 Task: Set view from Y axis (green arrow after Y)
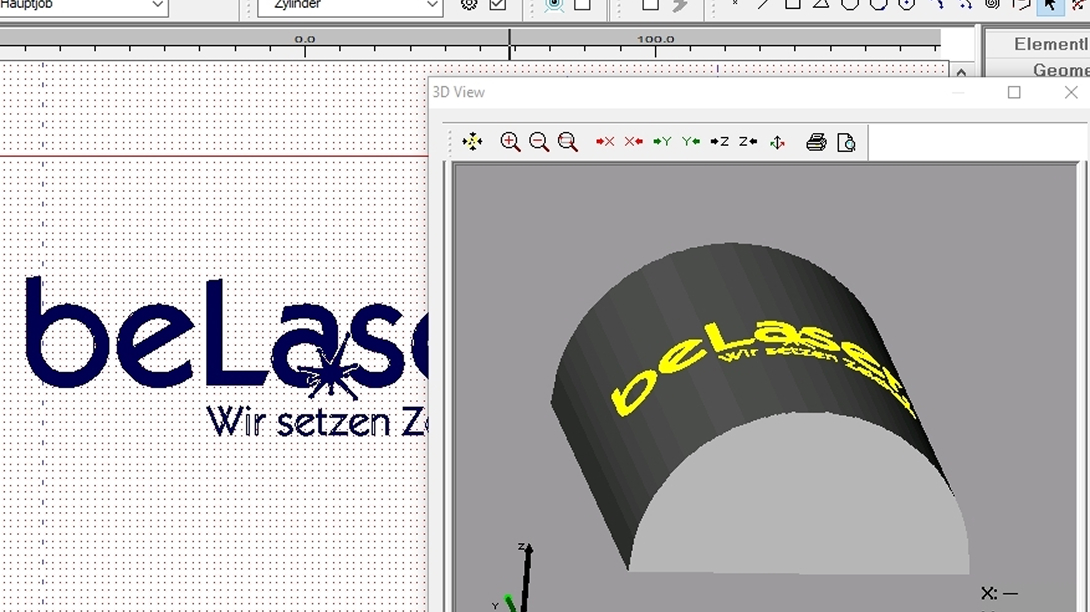(691, 142)
